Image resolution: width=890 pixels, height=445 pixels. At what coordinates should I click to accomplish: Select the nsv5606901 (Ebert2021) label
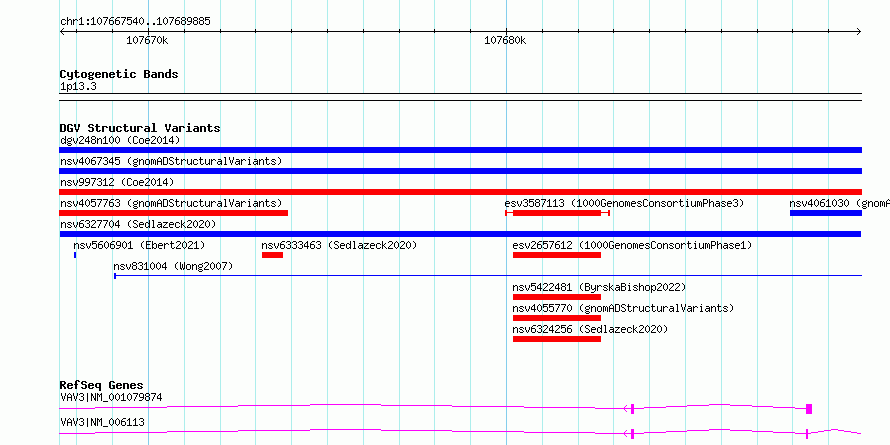tap(139, 245)
